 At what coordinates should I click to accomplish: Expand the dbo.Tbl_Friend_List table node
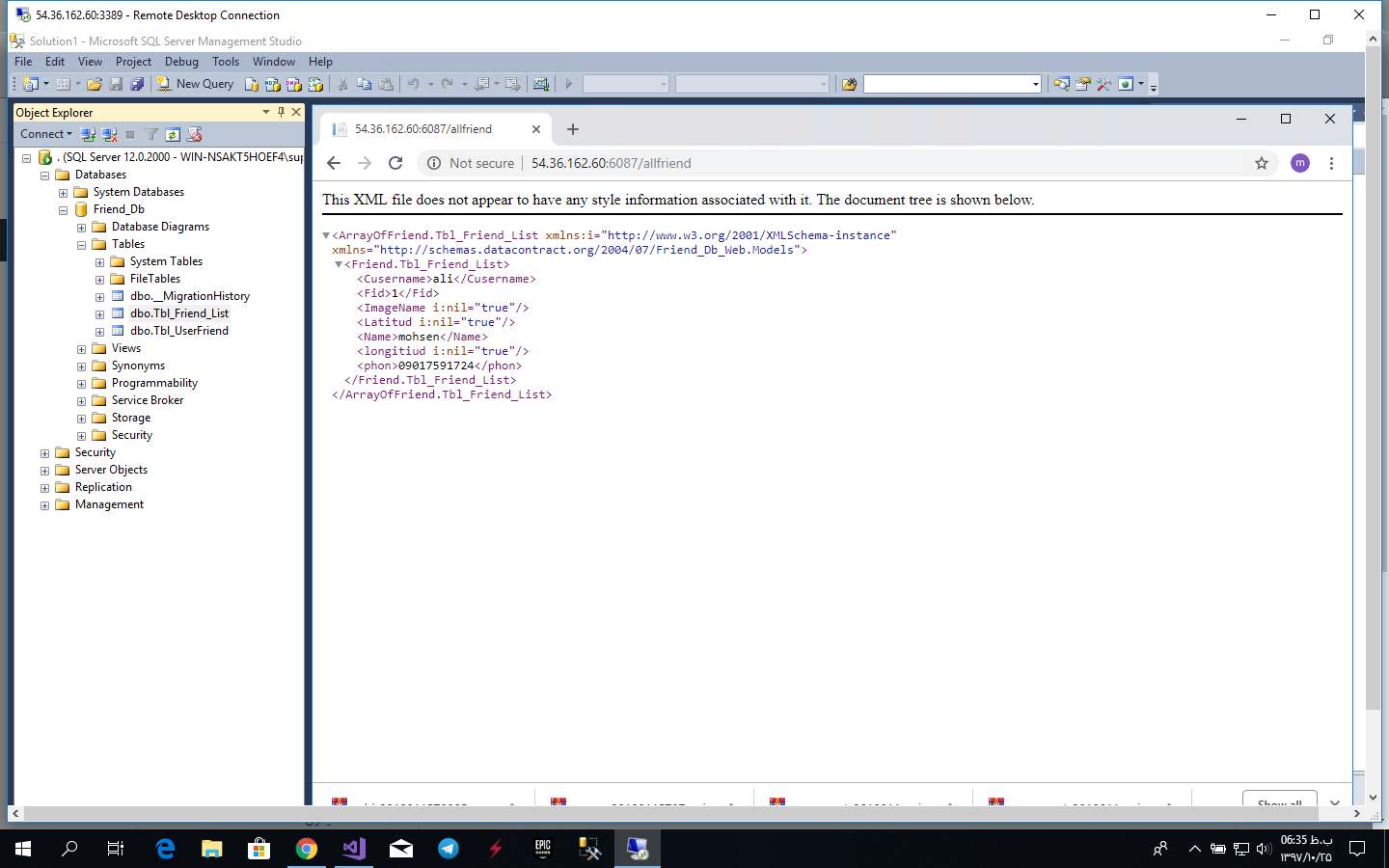[99, 313]
